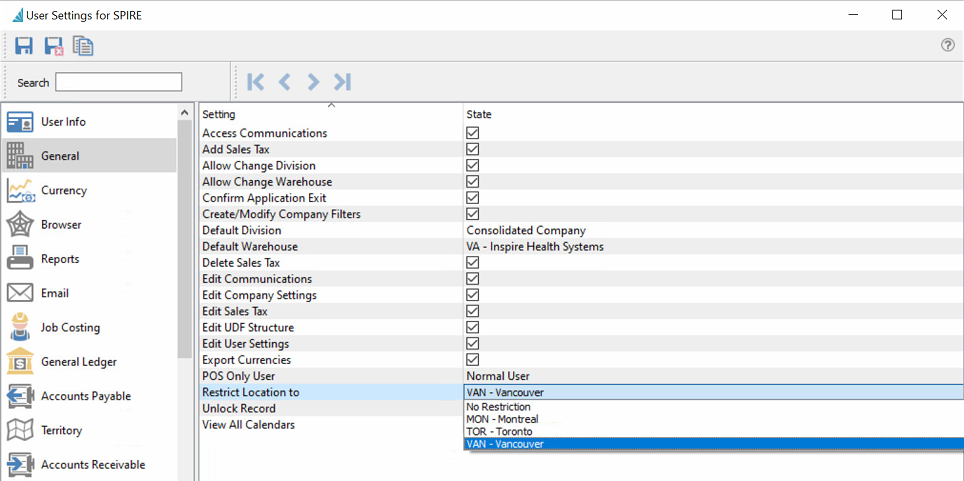Go to next record arrow
Viewport: 964px width, 481px height.
pyautogui.click(x=313, y=82)
